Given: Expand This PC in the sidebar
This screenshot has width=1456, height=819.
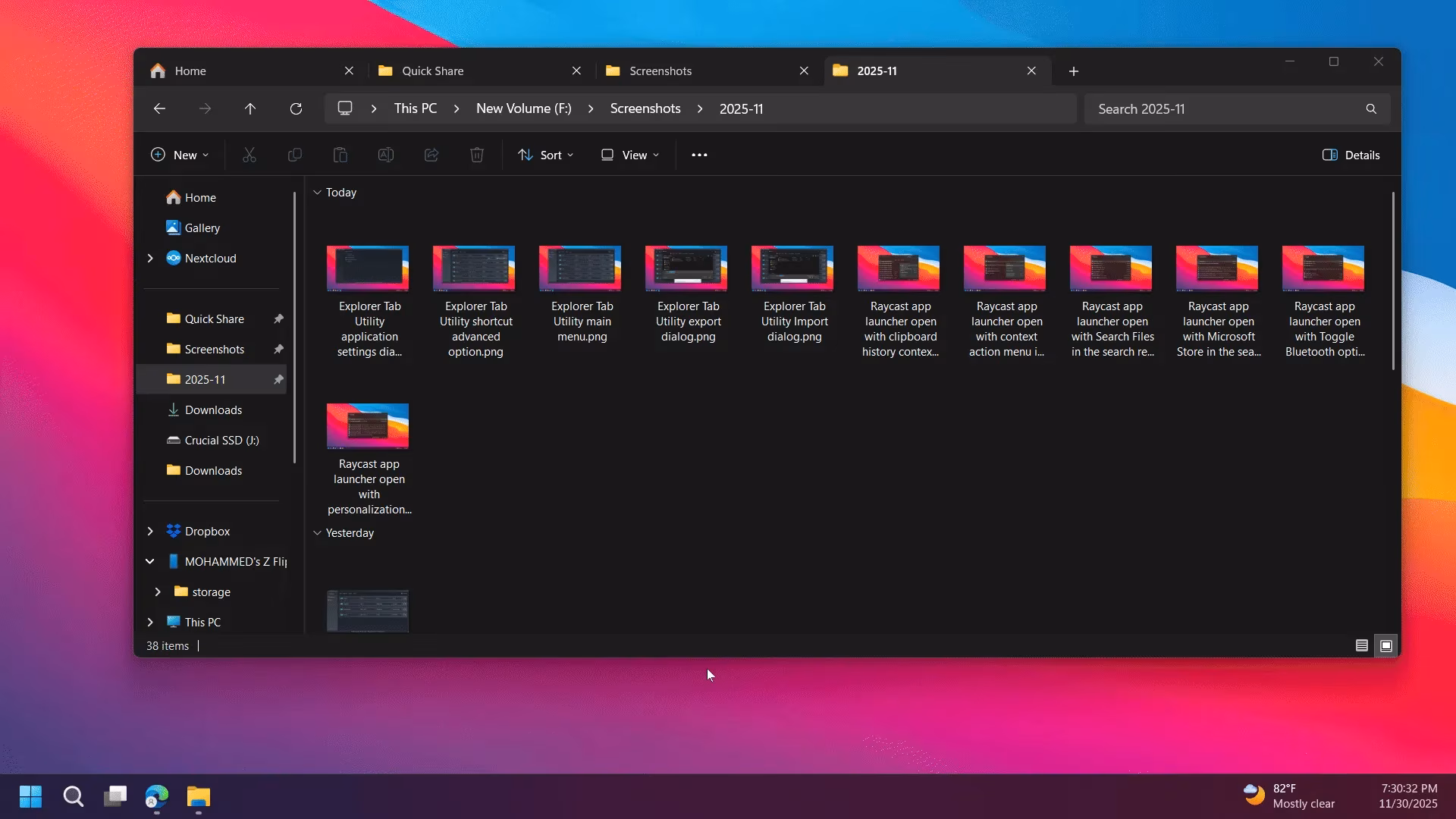Looking at the screenshot, I should point(150,622).
